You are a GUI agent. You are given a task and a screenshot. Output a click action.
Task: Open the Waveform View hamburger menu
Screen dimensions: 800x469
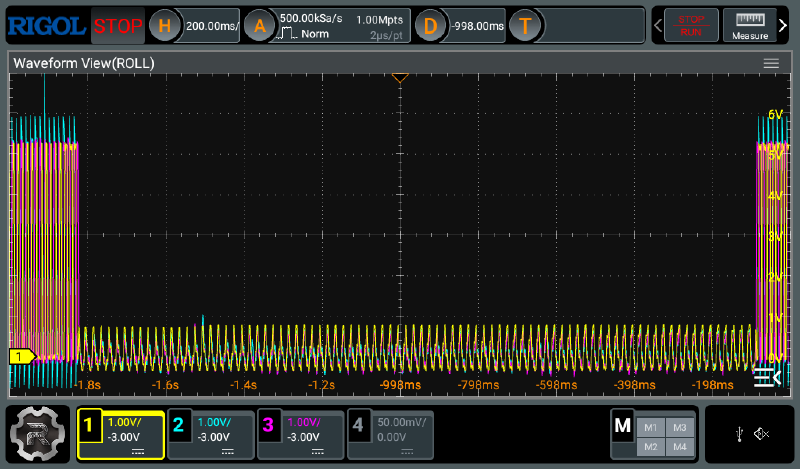(771, 63)
